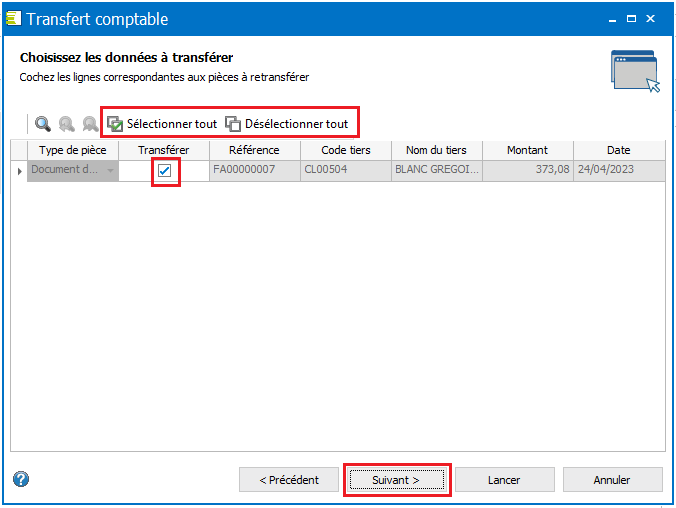The height and width of the screenshot is (508, 676).
Task: Sort by the Référence column header
Action: click(x=253, y=150)
